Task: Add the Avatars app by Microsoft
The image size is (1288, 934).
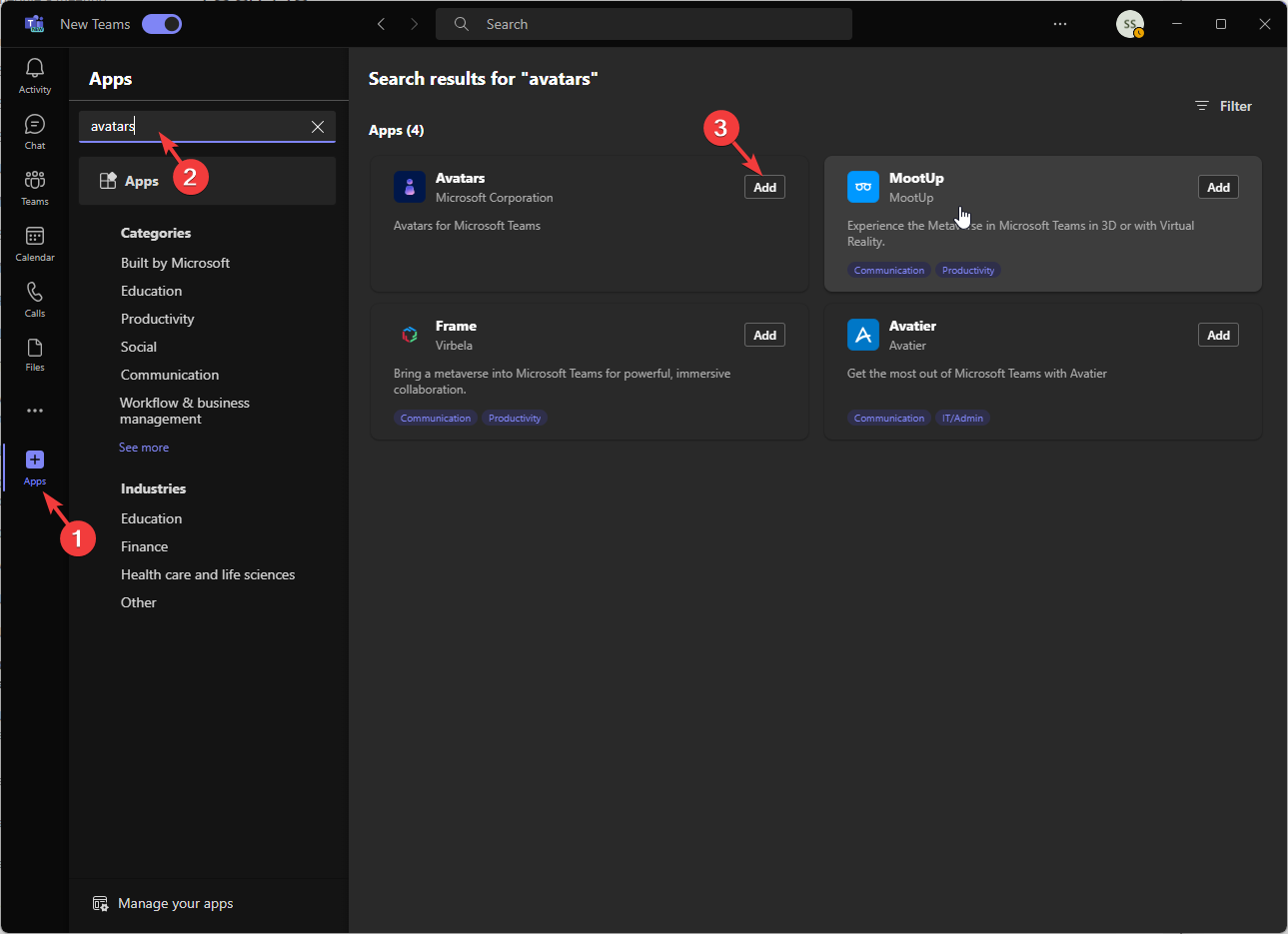Action: (x=764, y=187)
